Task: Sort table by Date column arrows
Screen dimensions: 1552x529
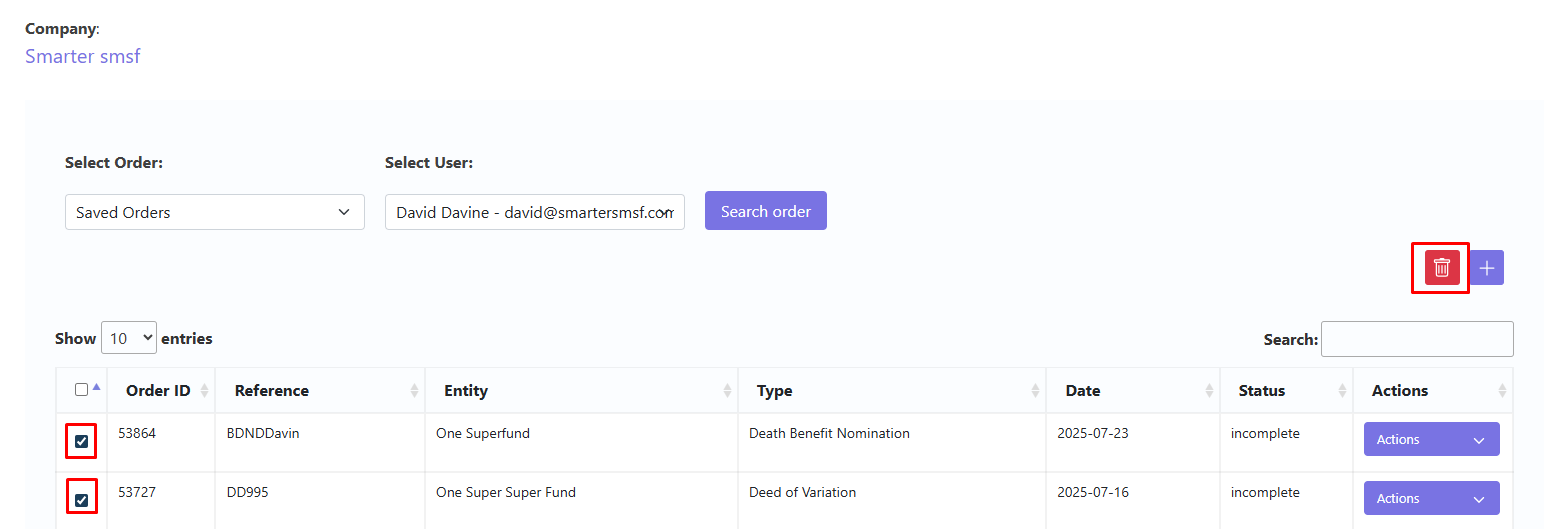Action: coord(1209,391)
